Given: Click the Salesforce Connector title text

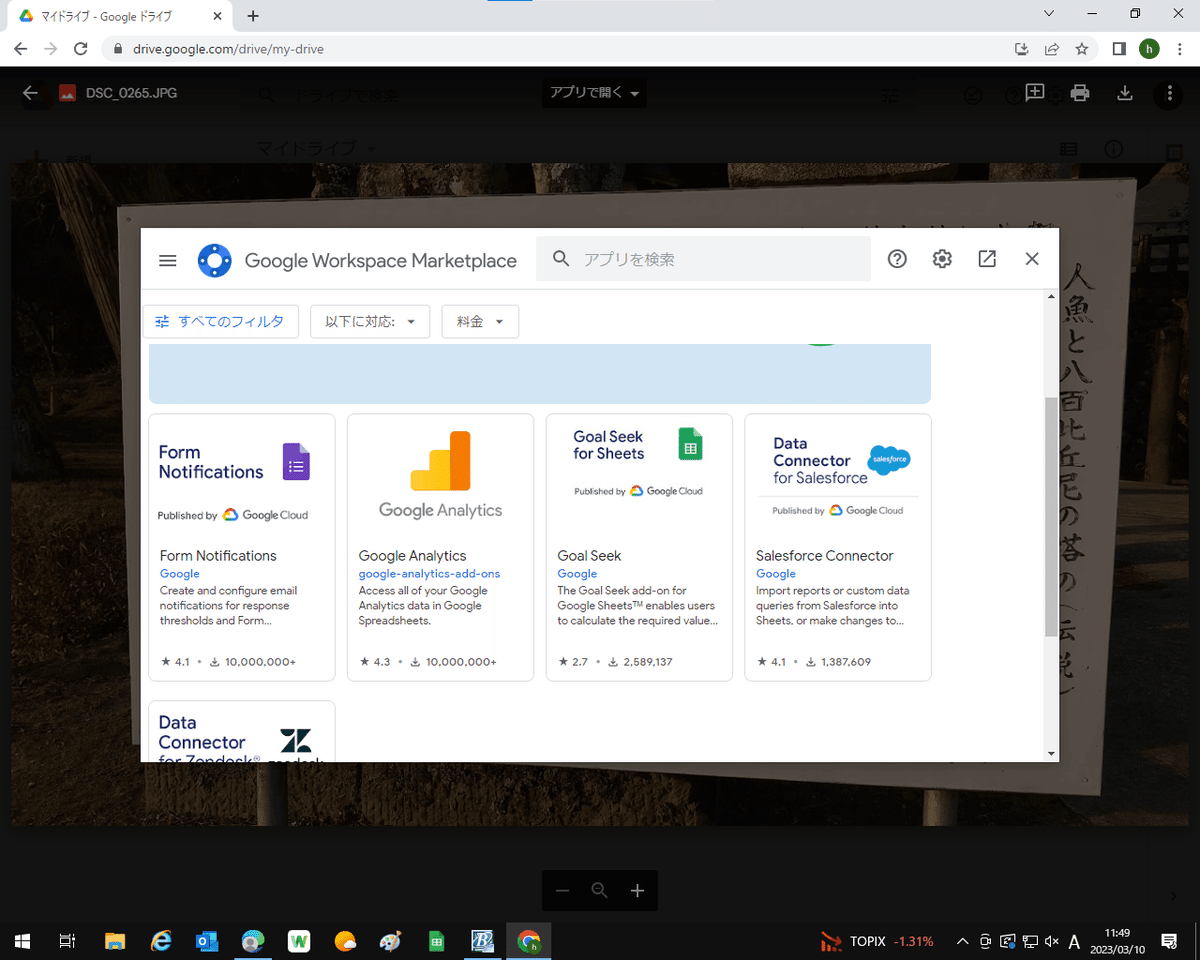Looking at the screenshot, I should [825, 556].
